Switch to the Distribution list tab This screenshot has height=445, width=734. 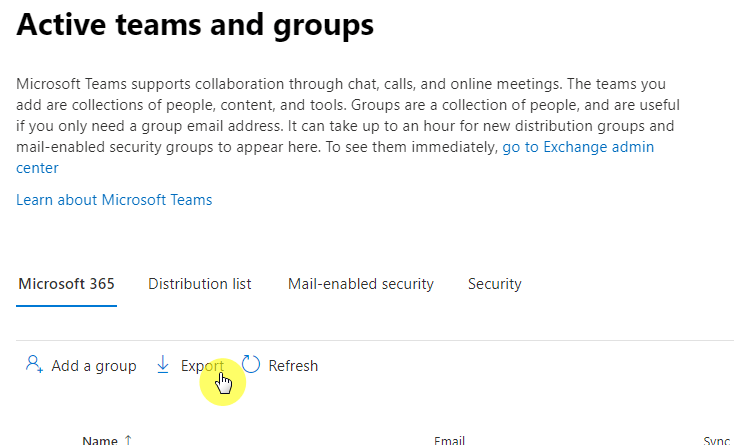[200, 284]
